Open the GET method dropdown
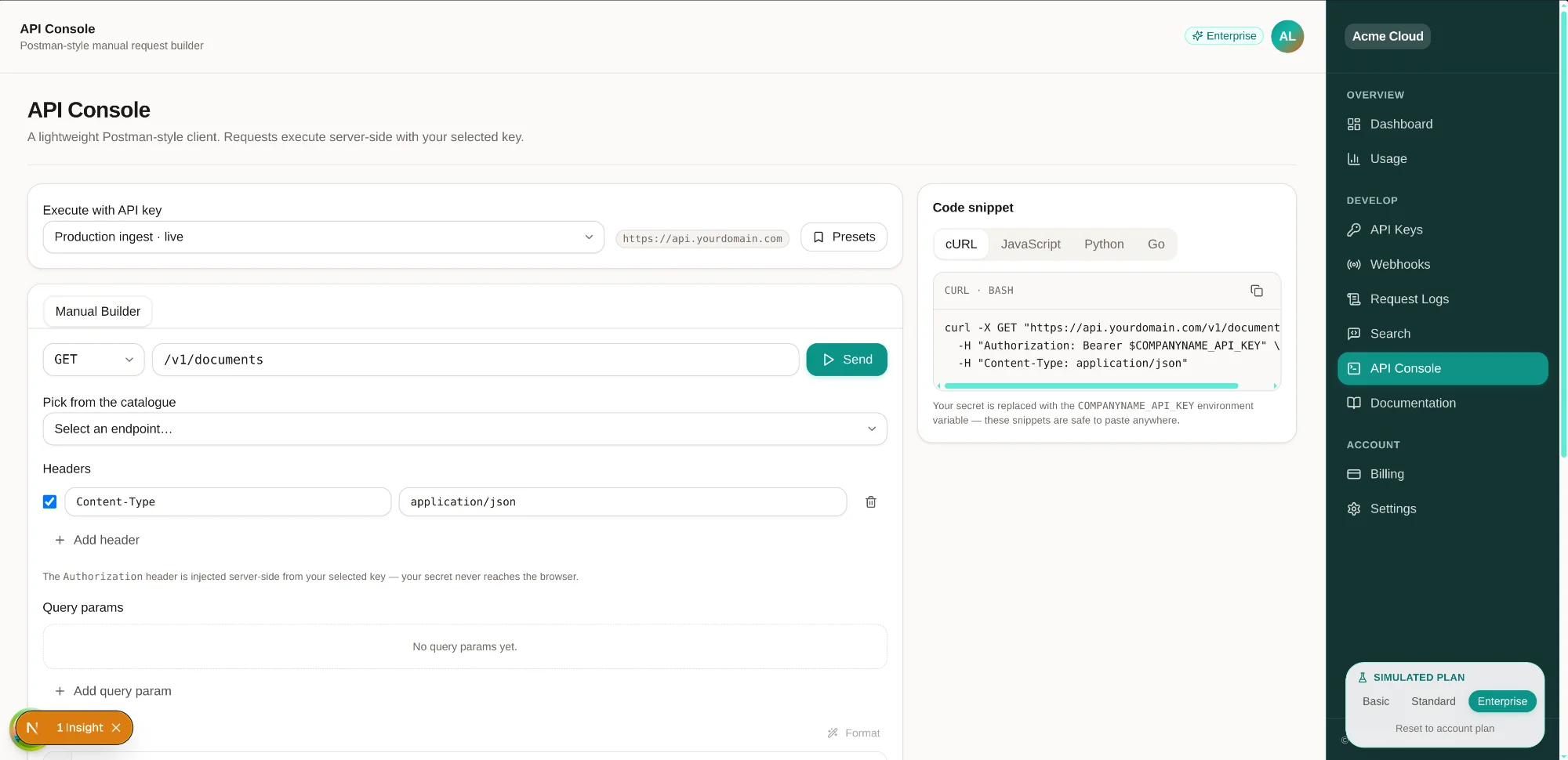The image size is (1568, 760). coord(93,360)
